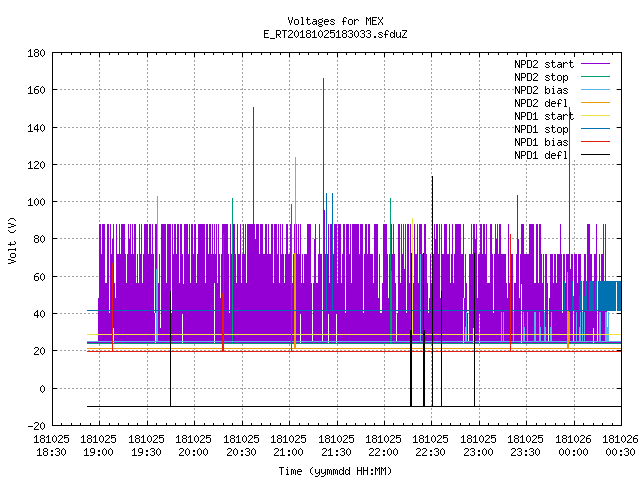The image size is (640, 480).
Task: Click the 'NPD1 start' legend label
Action: 544,116
